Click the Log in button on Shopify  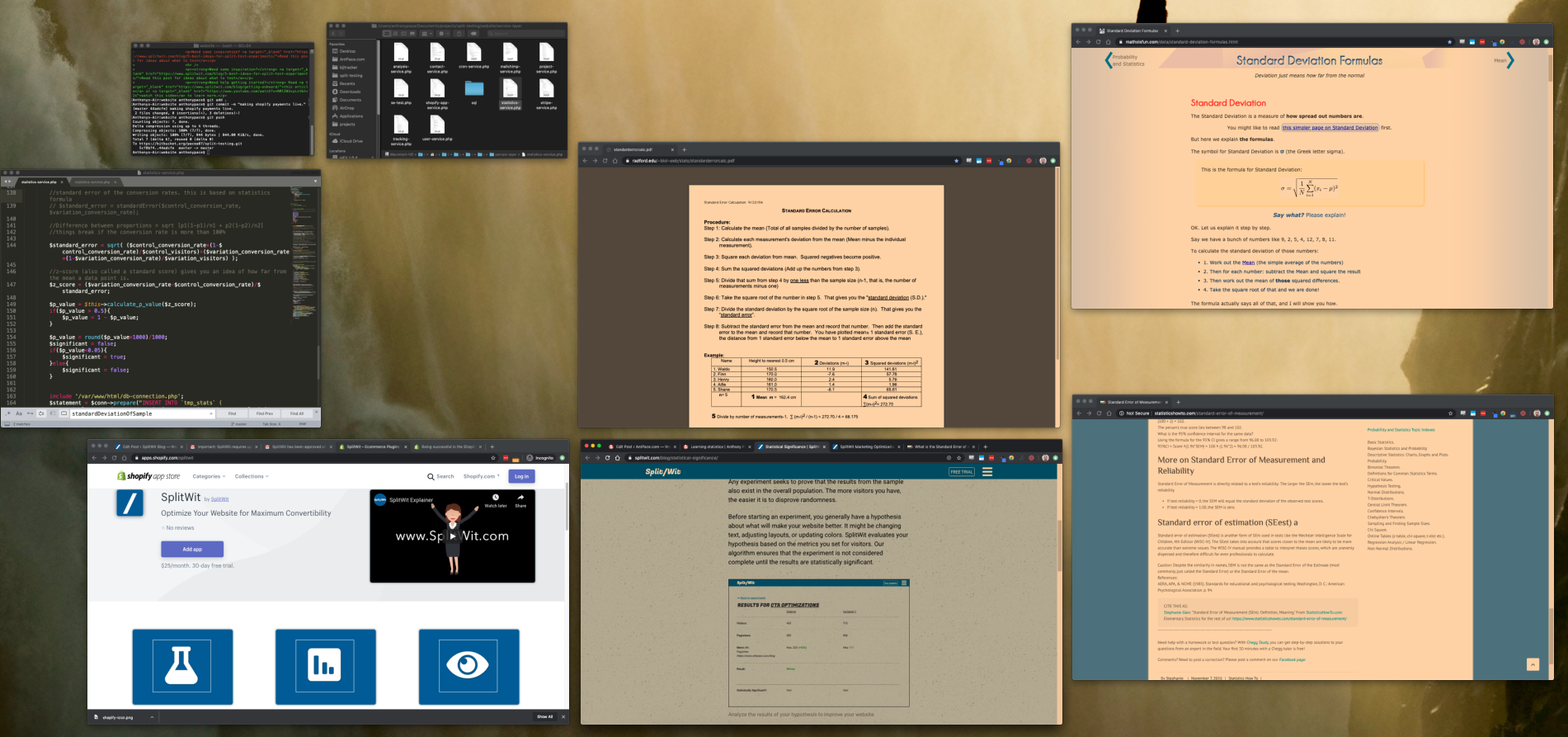click(x=521, y=476)
